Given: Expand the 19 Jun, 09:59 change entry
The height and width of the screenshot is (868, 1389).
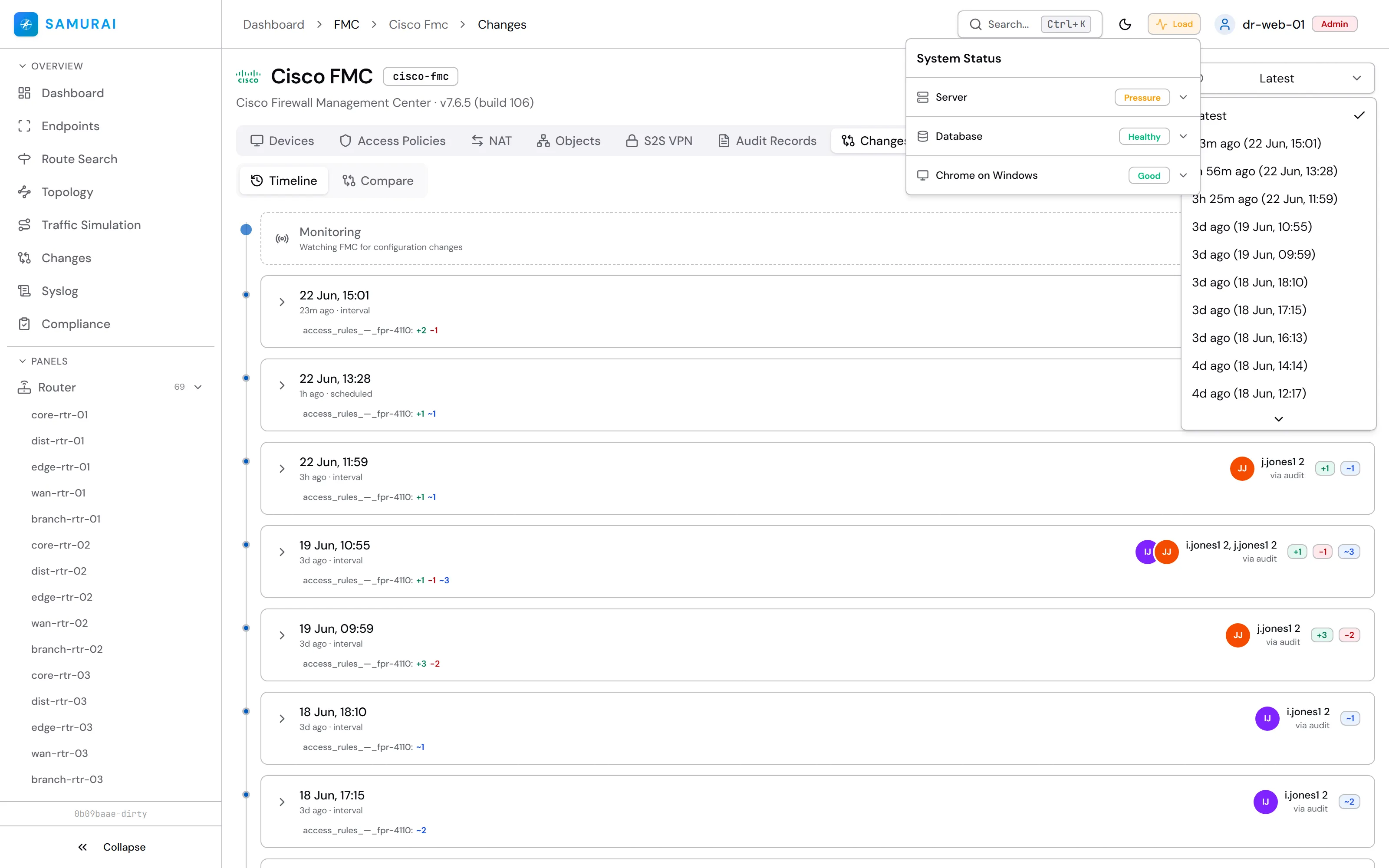Looking at the screenshot, I should coord(282,635).
